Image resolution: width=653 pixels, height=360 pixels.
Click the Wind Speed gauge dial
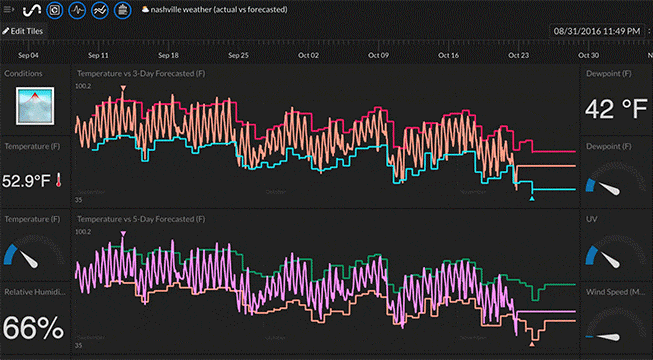tap(616, 325)
